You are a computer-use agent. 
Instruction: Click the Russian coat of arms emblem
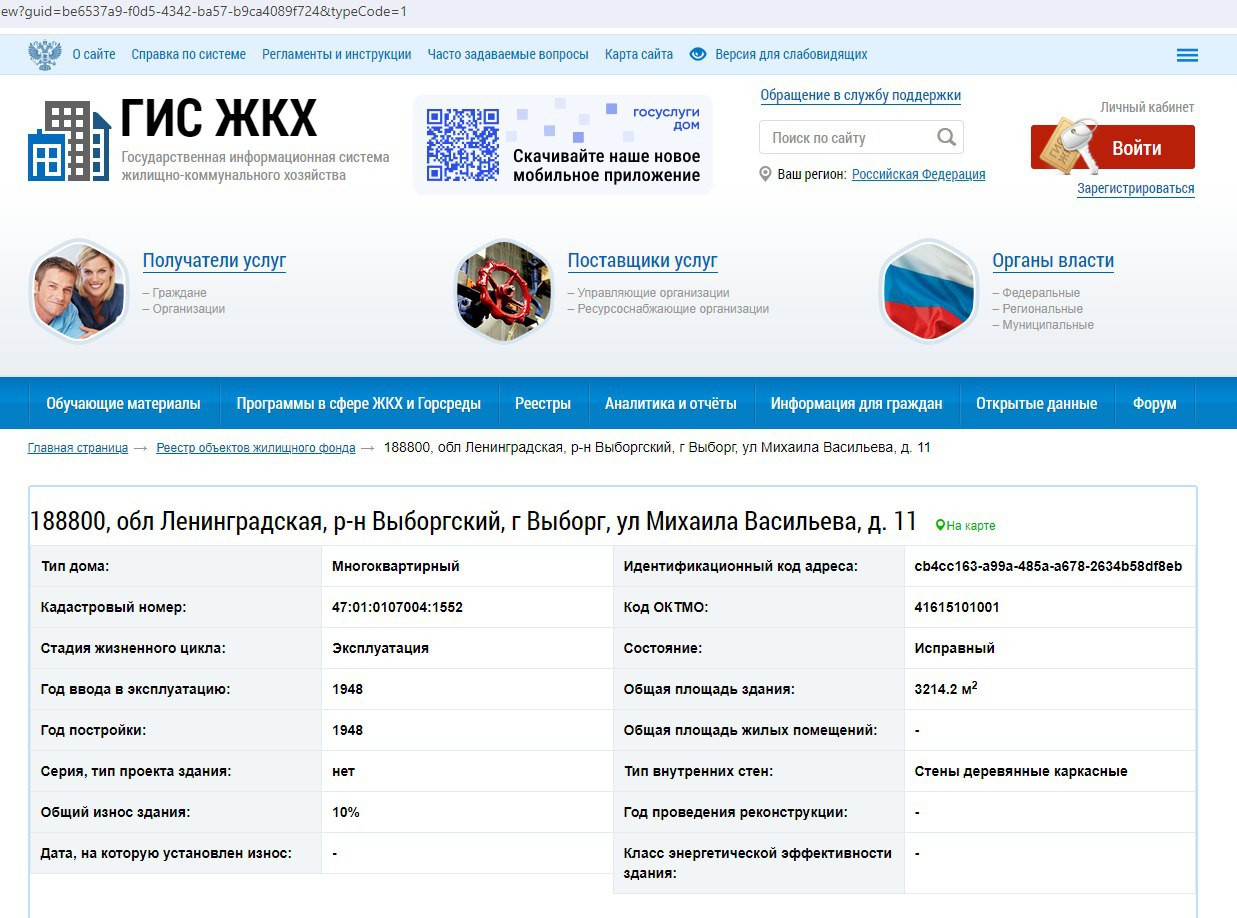[x=44, y=55]
